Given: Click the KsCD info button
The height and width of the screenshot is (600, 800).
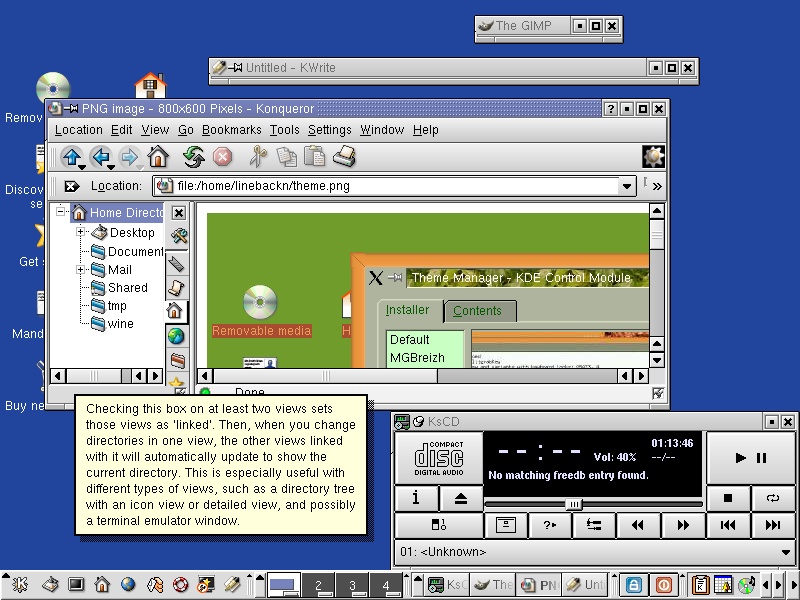Looking at the screenshot, I should pyautogui.click(x=416, y=498).
